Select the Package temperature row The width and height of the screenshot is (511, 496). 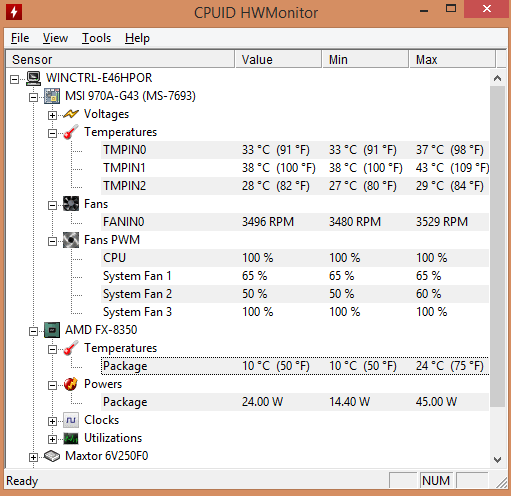295,366
